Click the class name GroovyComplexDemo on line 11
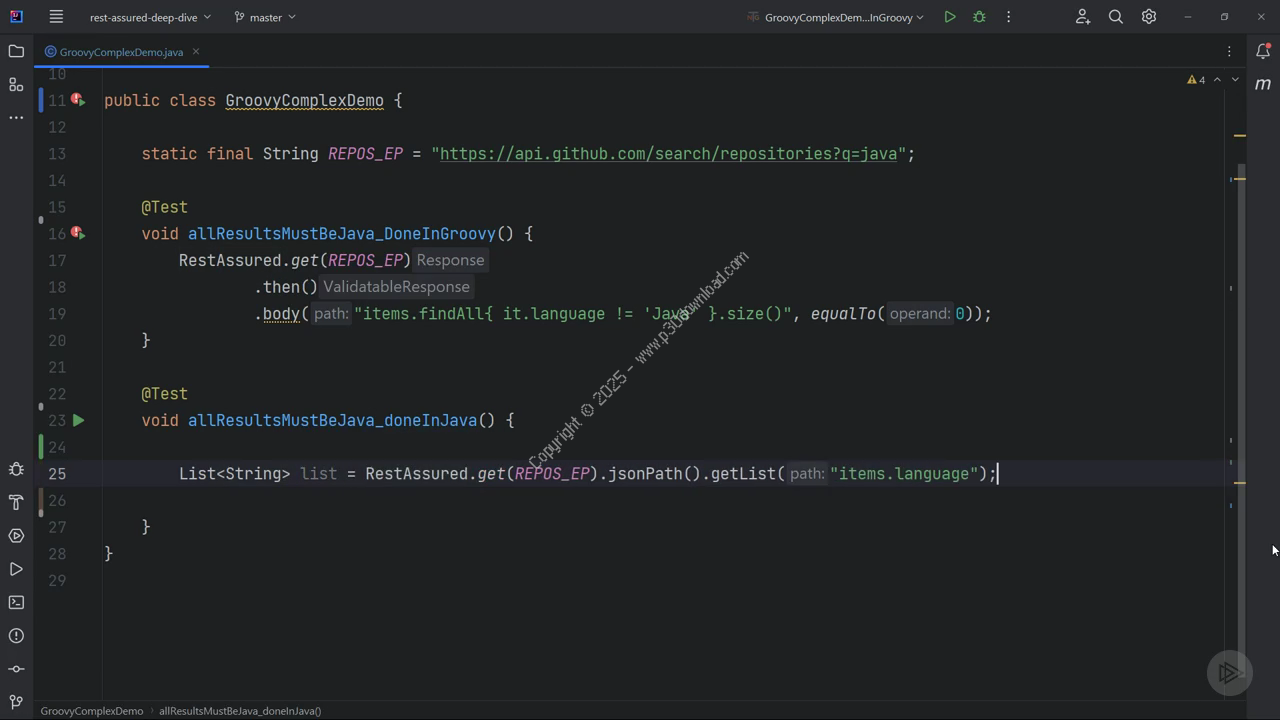Viewport: 1280px width, 720px height. click(x=304, y=100)
